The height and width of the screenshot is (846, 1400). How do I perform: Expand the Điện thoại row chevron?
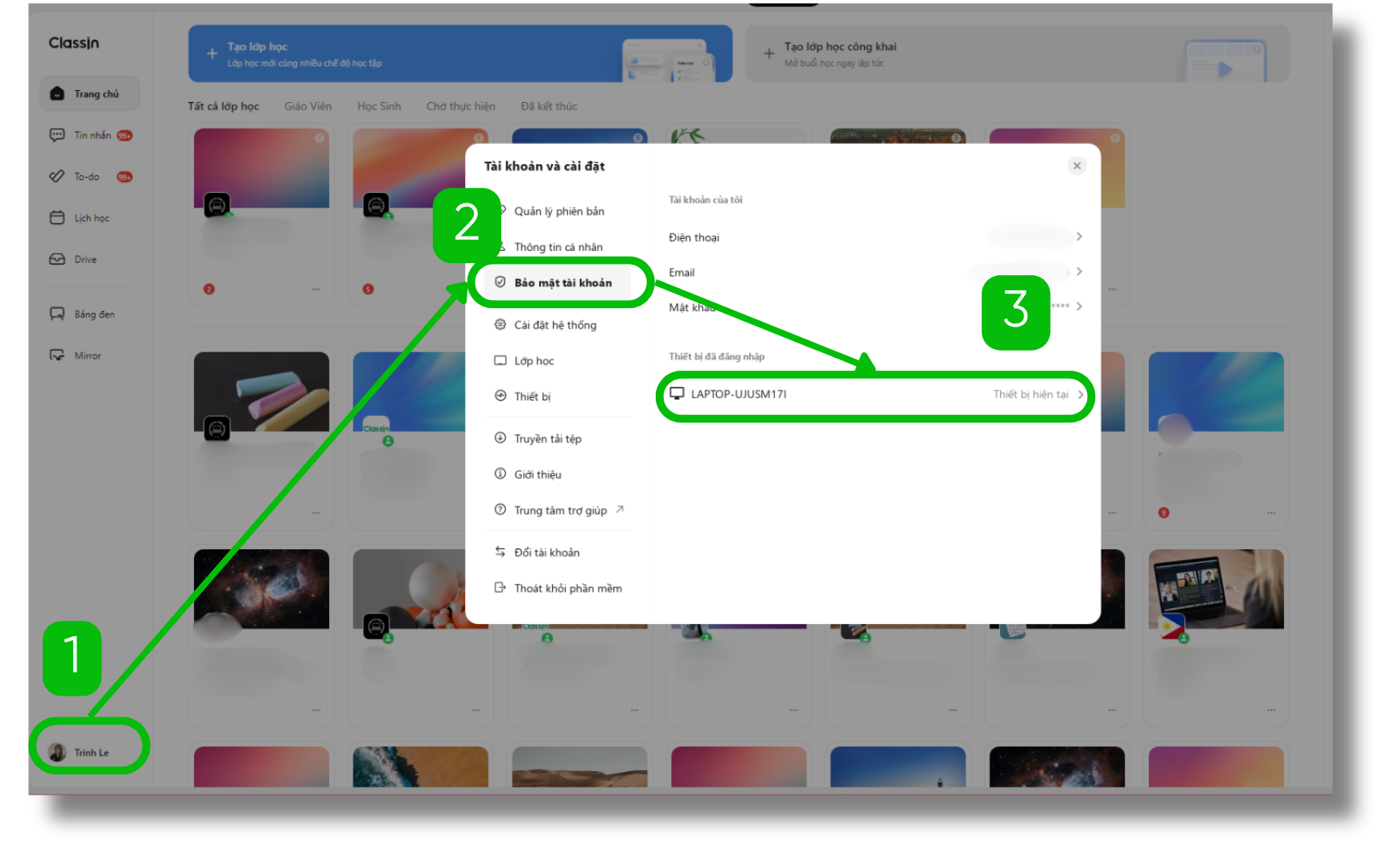click(x=1079, y=236)
